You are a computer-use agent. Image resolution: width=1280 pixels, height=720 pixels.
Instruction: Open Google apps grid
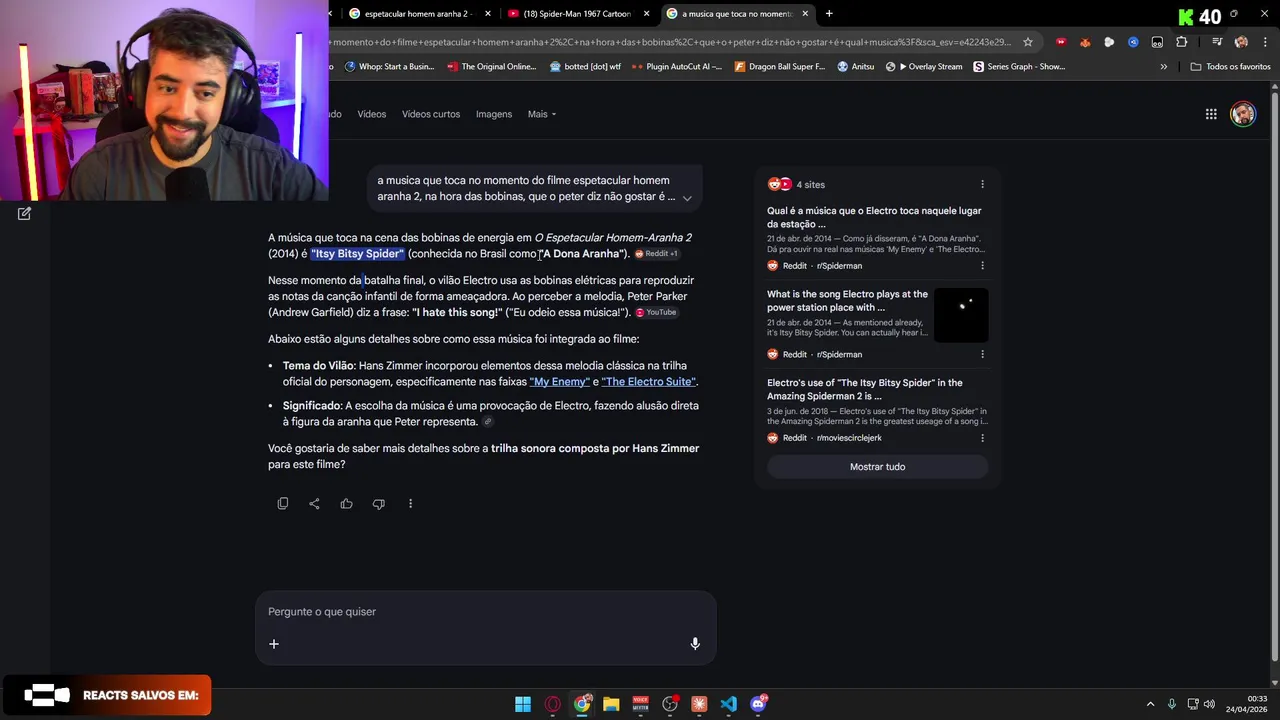1211,114
